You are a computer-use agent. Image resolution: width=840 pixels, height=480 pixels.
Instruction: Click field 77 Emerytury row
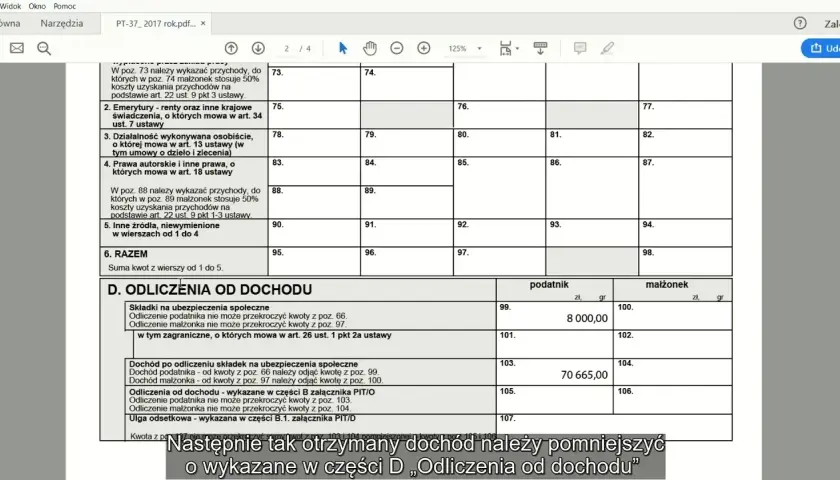[x=685, y=115]
